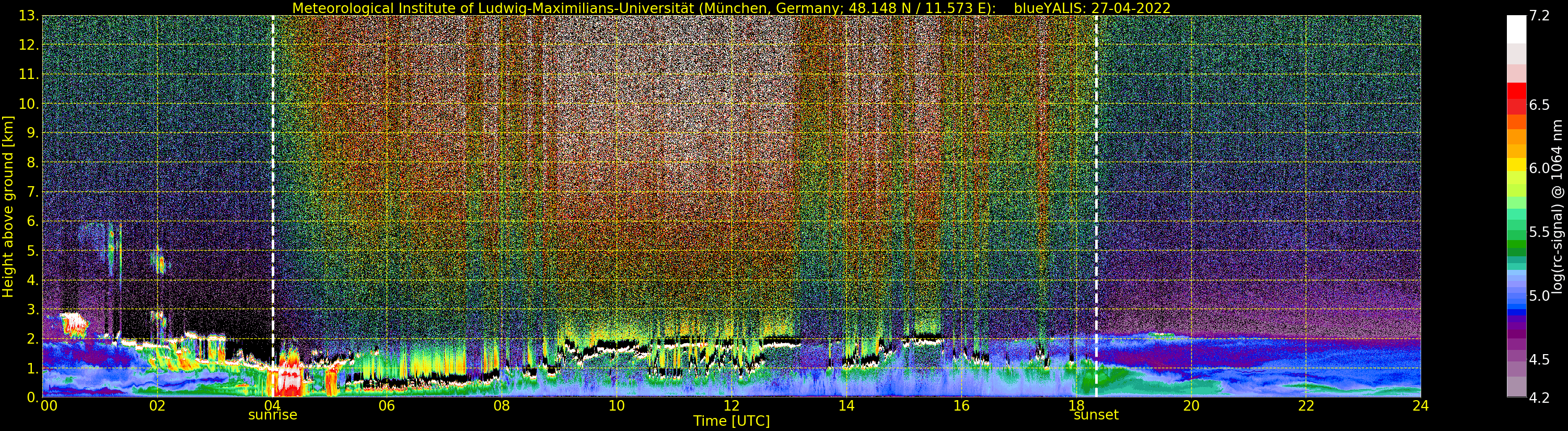This screenshot has height=431, width=1568.
Task: Click the '16' tick on the time axis
Action: coord(961,405)
